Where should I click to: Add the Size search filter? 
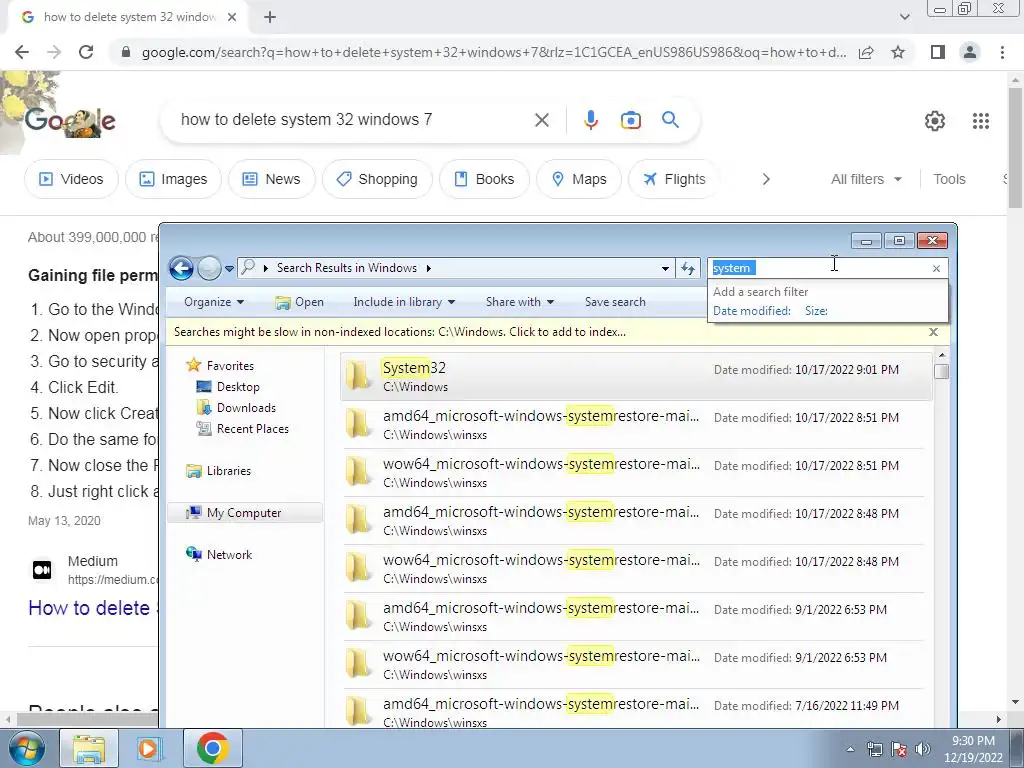816,311
